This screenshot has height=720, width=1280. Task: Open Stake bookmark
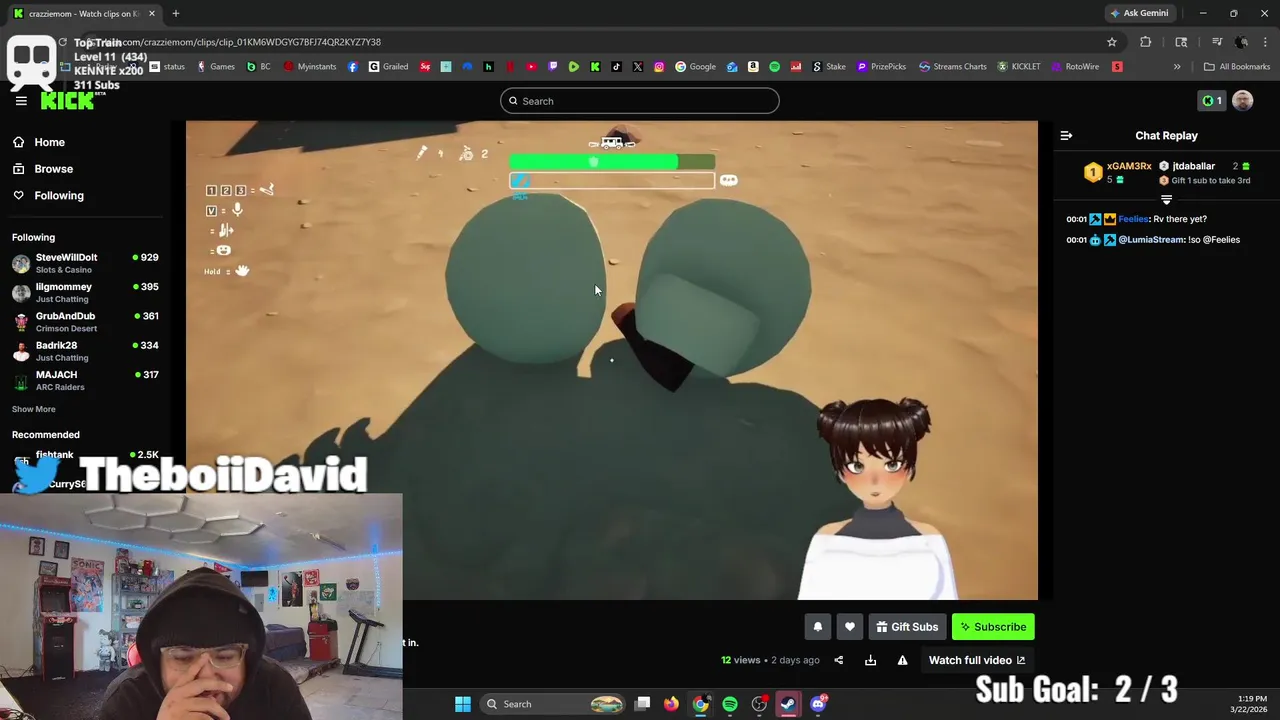(x=829, y=67)
